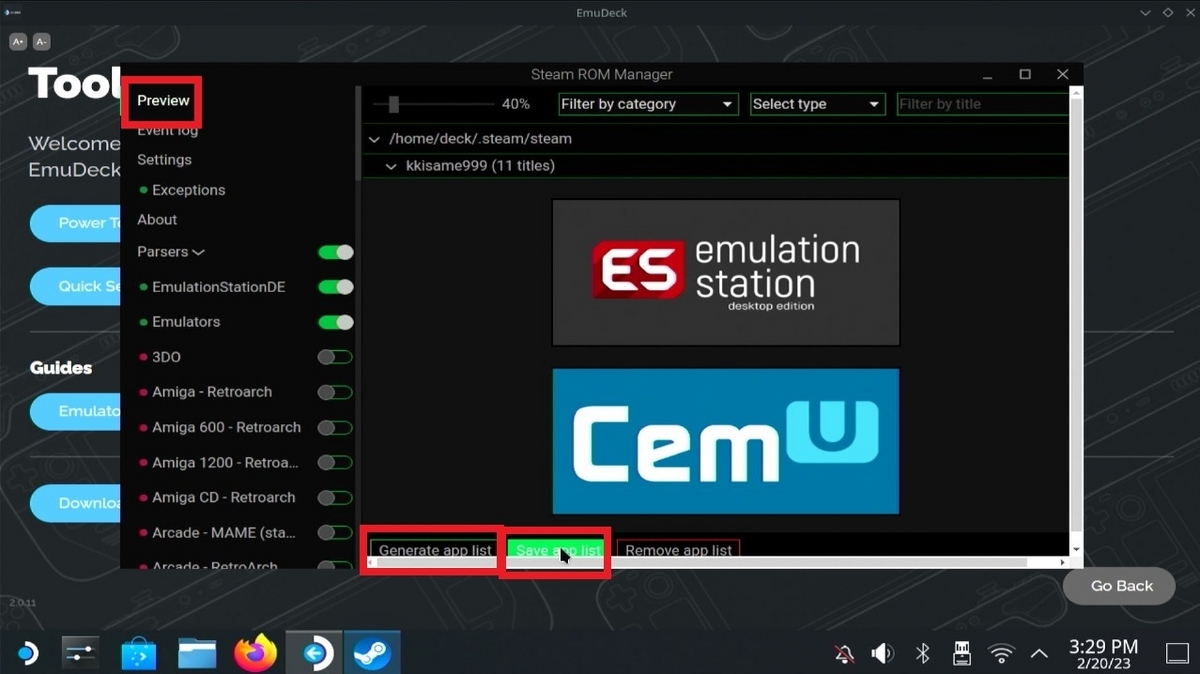The width and height of the screenshot is (1200, 674).
Task: Switch to the EmuDeck taskbar icon
Action: [x=314, y=654]
